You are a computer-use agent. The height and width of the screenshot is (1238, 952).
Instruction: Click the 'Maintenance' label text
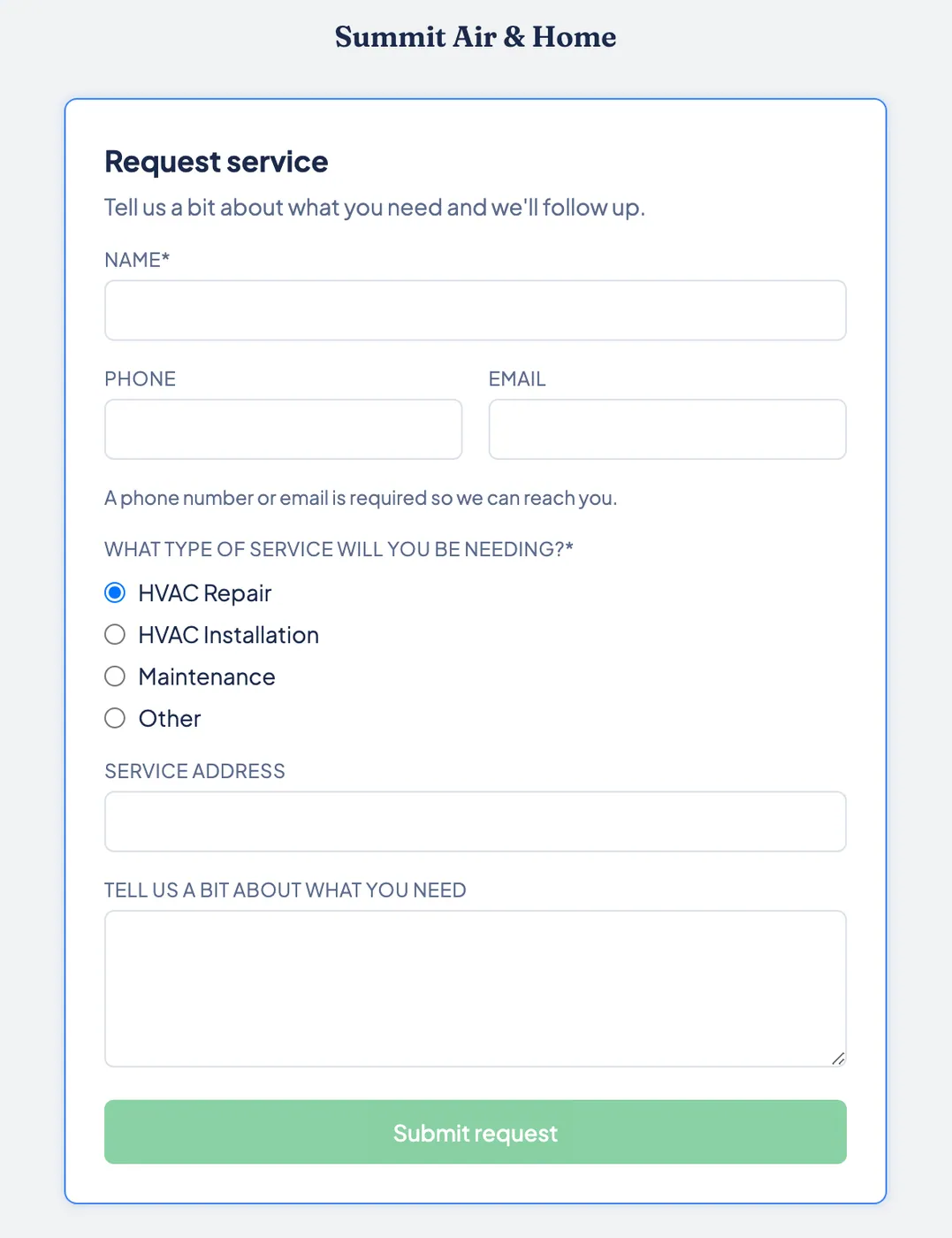click(207, 676)
